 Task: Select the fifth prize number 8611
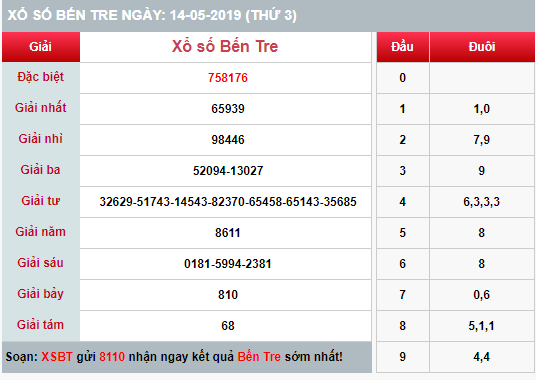click(228, 233)
